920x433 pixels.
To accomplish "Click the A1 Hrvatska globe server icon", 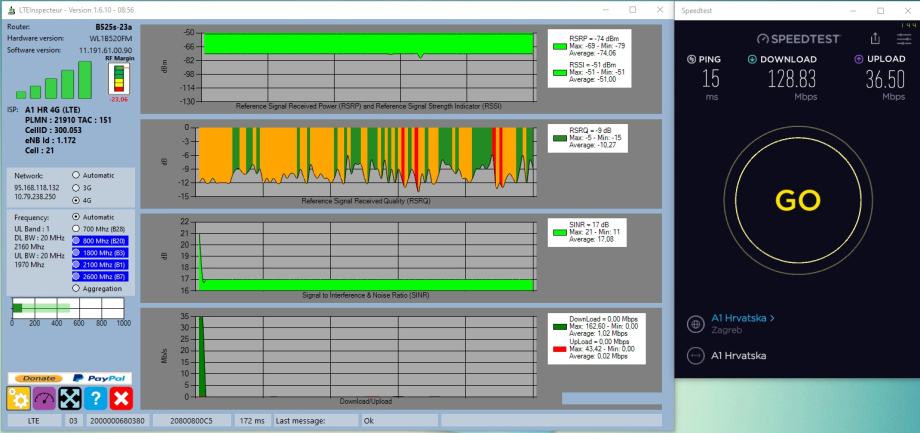I will tap(694, 324).
